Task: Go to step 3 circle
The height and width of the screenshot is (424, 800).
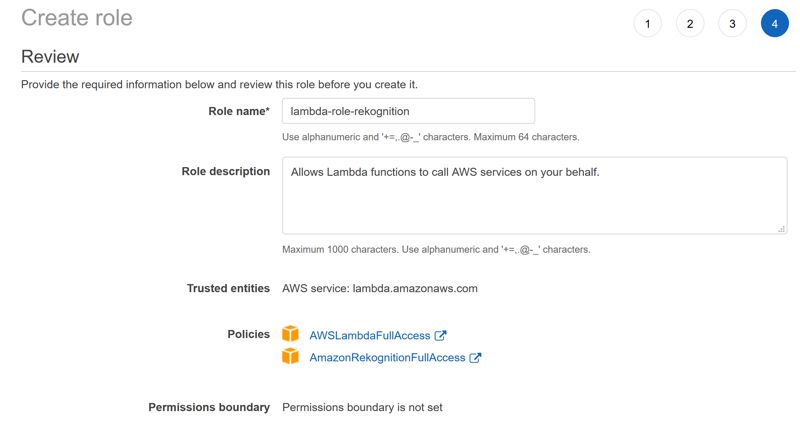Action: (732, 23)
